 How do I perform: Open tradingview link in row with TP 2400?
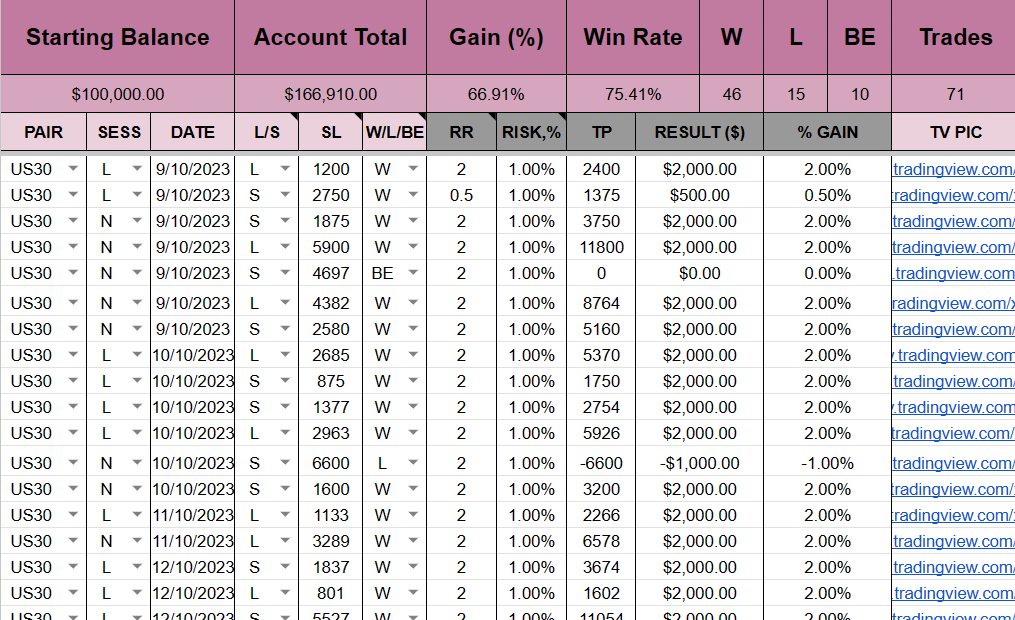954,170
